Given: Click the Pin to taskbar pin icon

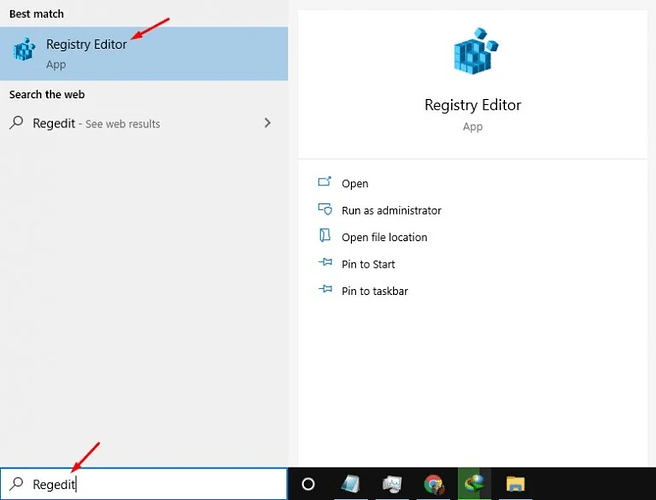Looking at the screenshot, I should (325, 289).
